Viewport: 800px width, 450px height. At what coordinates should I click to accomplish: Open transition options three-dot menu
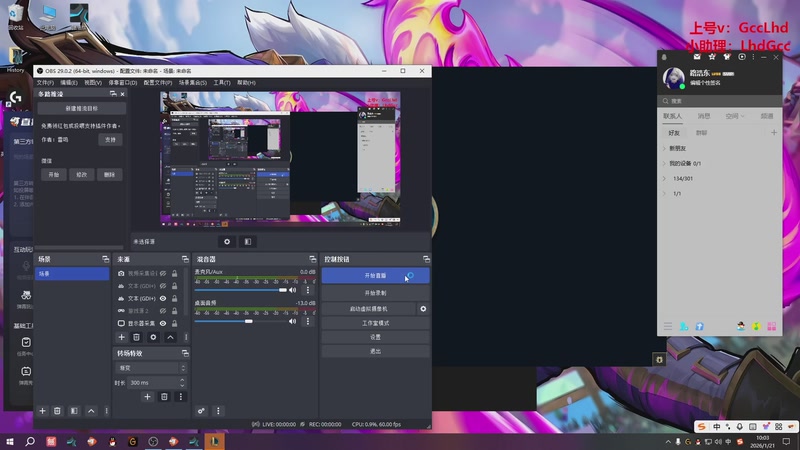181,396
